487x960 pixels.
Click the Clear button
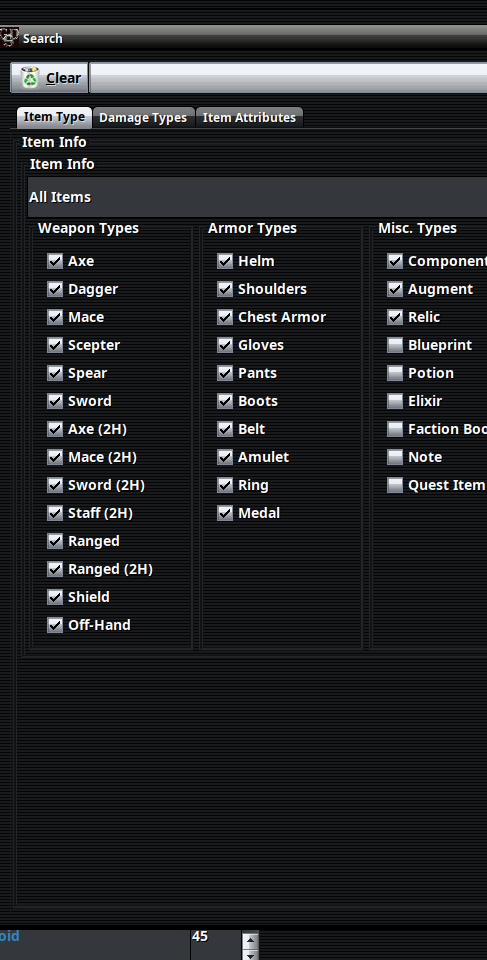(x=50, y=78)
